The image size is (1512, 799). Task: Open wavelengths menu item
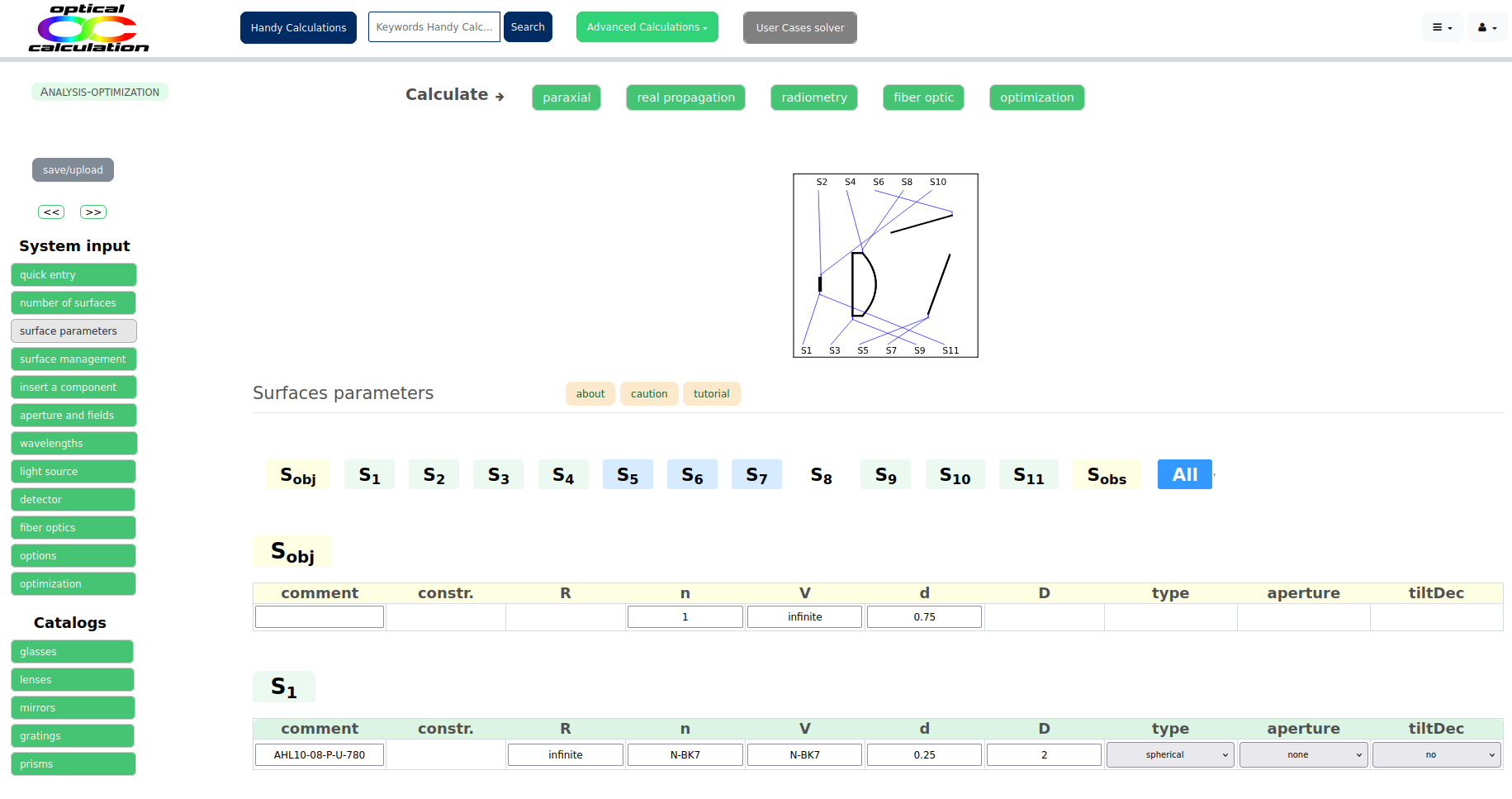(73, 443)
